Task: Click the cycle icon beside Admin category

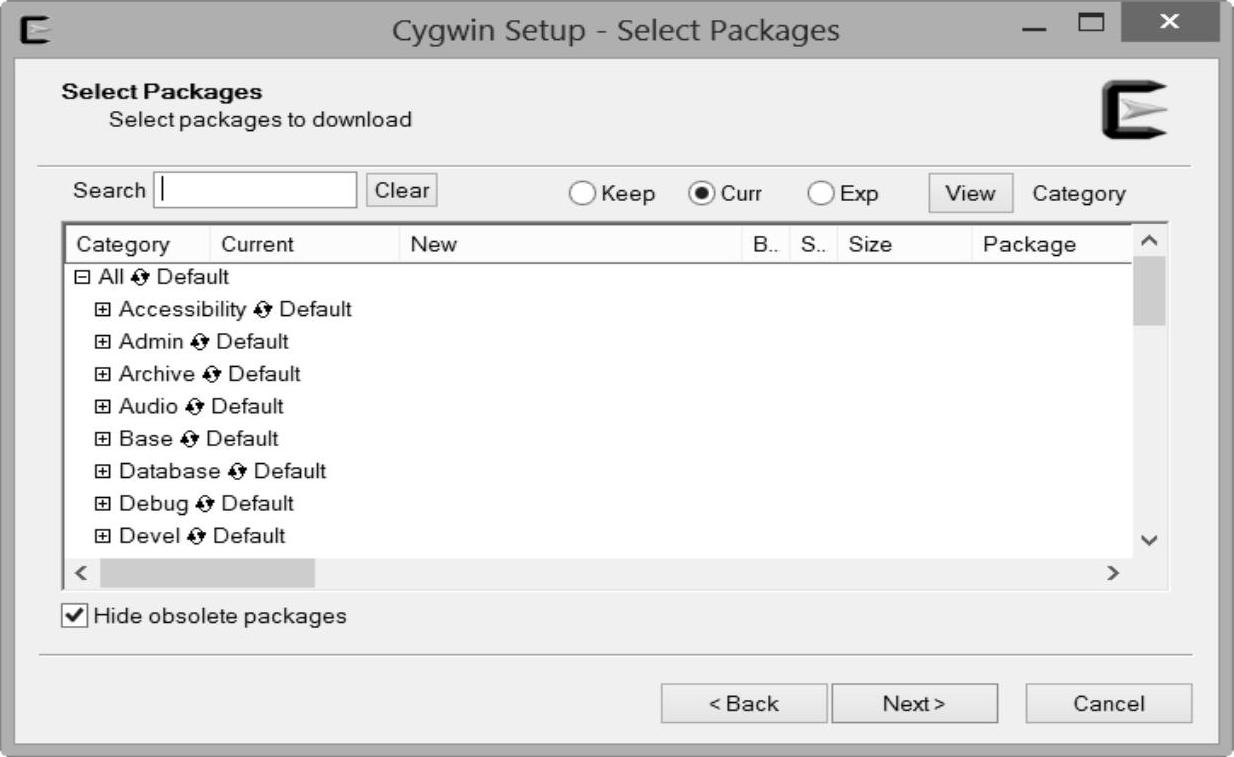Action: coord(200,342)
